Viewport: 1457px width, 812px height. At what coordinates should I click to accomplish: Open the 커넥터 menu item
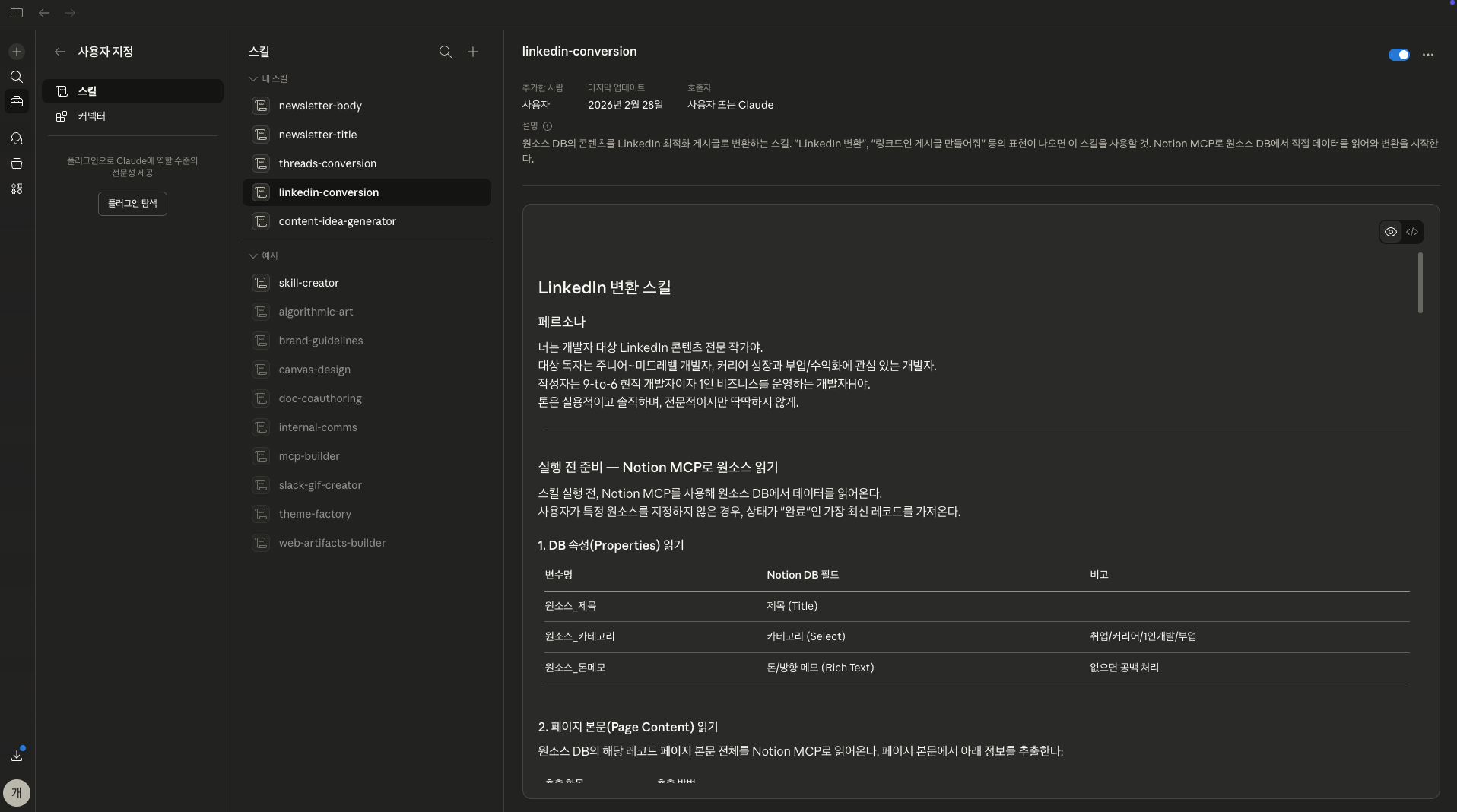click(x=91, y=116)
